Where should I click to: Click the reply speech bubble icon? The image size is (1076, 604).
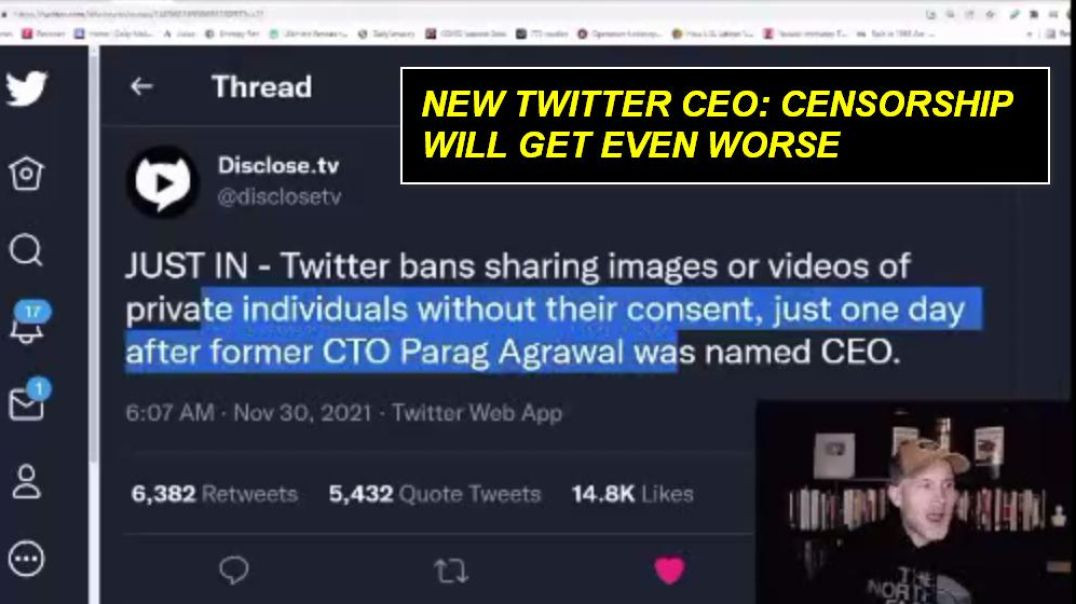pyautogui.click(x=234, y=570)
